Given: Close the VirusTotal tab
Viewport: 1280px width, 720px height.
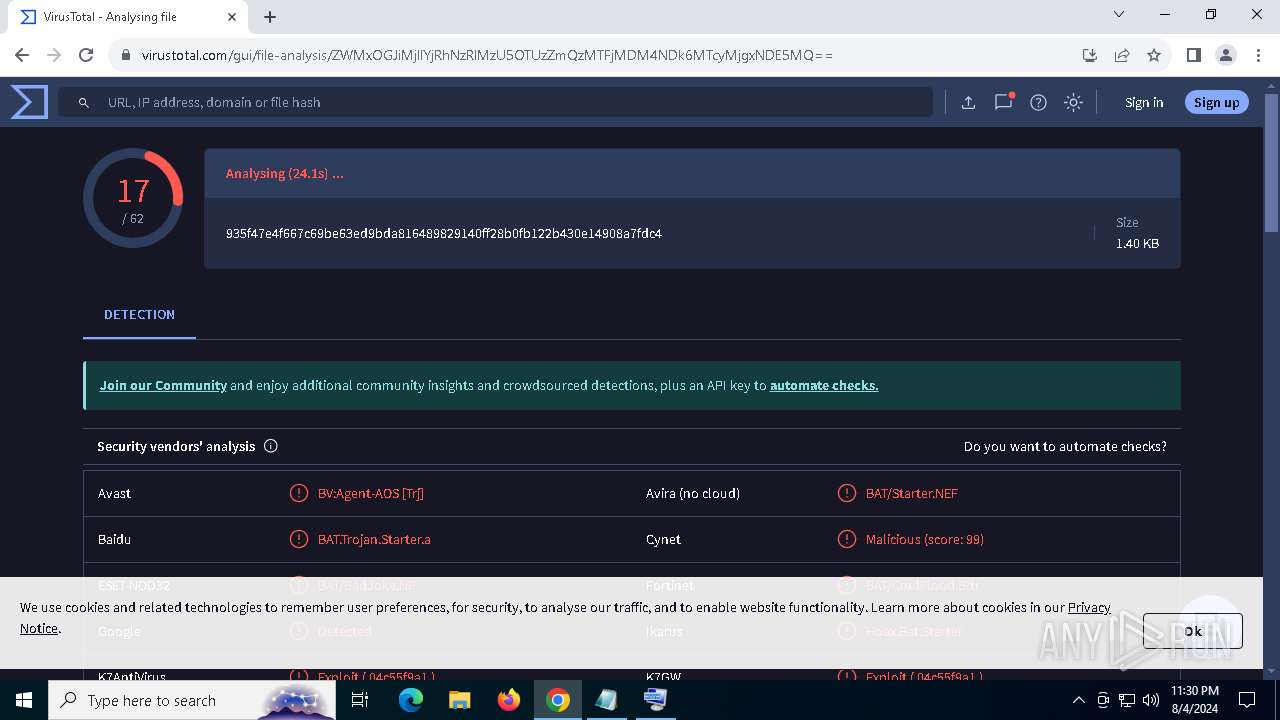Looking at the screenshot, I should 232,17.
